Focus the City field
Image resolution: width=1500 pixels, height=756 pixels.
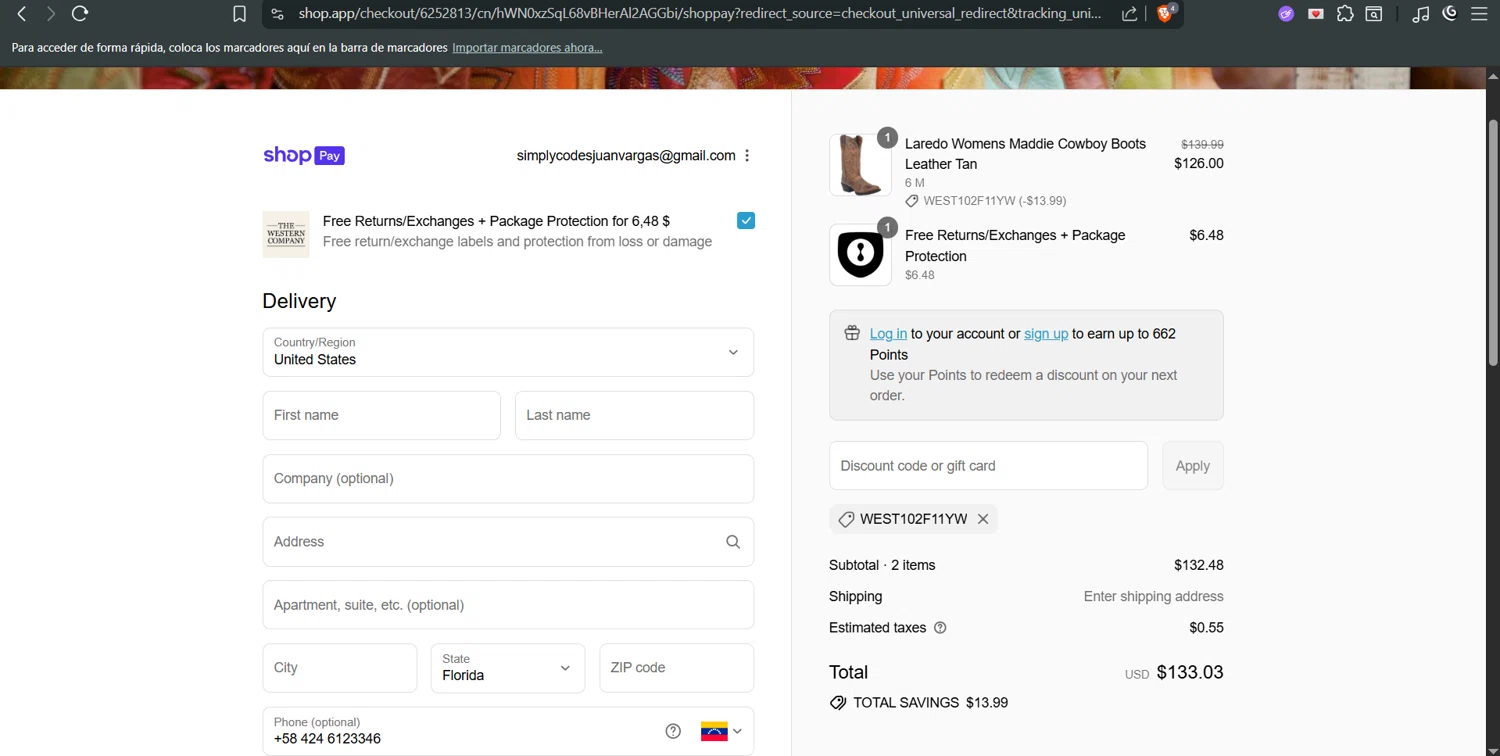(340, 668)
